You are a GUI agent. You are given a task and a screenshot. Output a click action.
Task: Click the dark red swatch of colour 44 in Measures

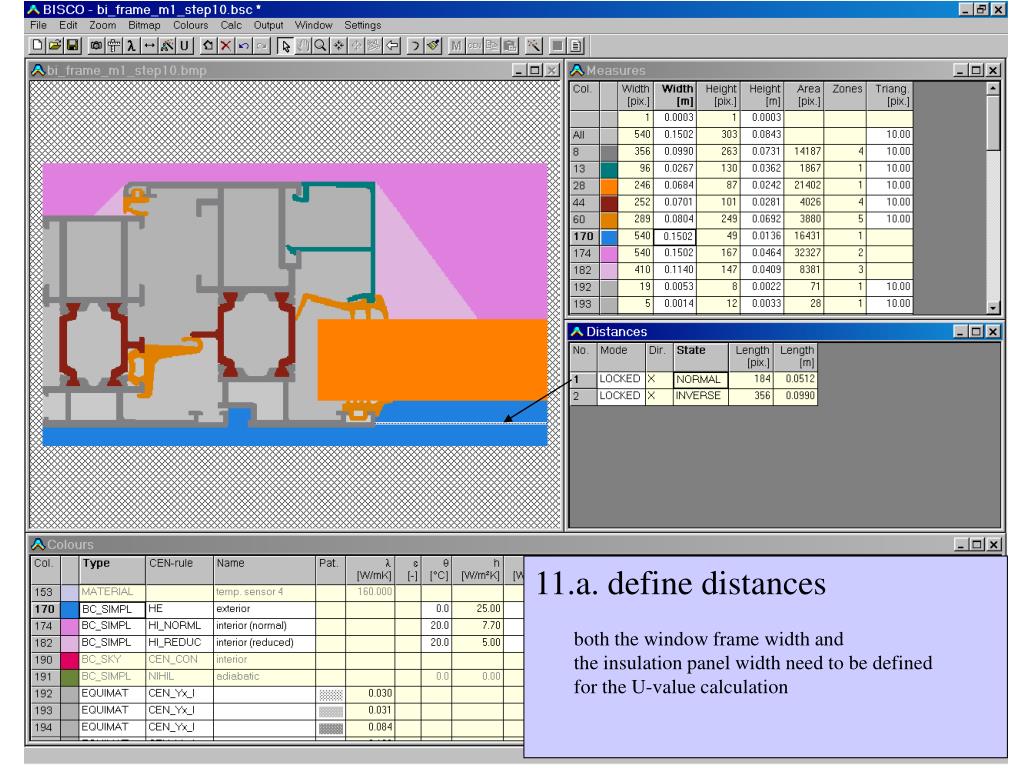click(609, 202)
